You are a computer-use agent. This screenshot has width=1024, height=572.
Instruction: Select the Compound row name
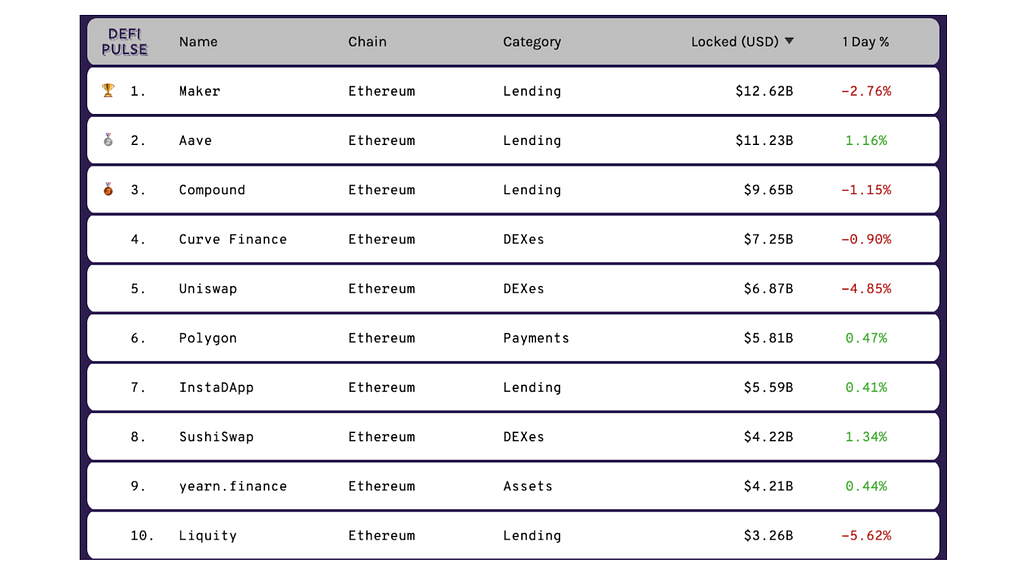[212, 190]
